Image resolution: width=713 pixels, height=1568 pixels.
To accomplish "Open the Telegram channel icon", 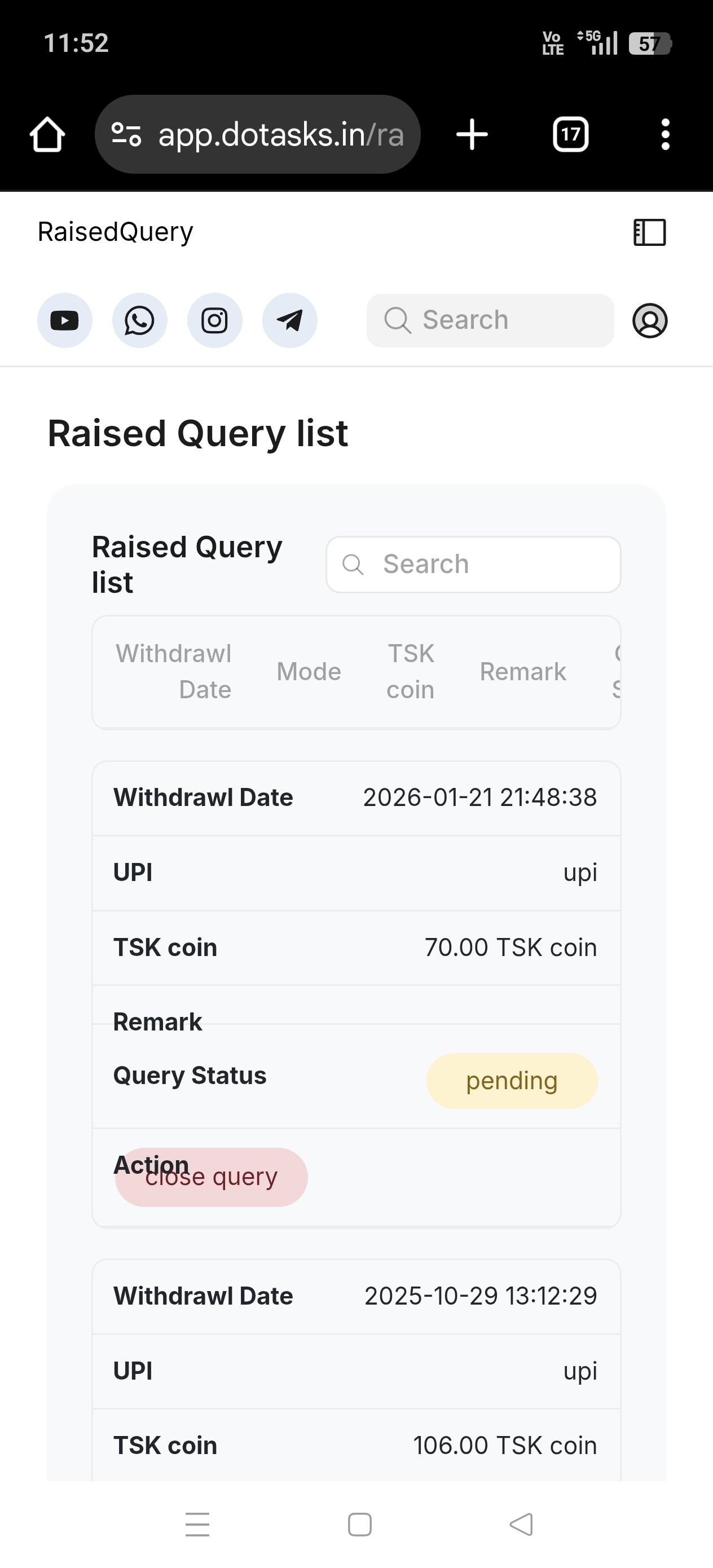I will coord(290,320).
